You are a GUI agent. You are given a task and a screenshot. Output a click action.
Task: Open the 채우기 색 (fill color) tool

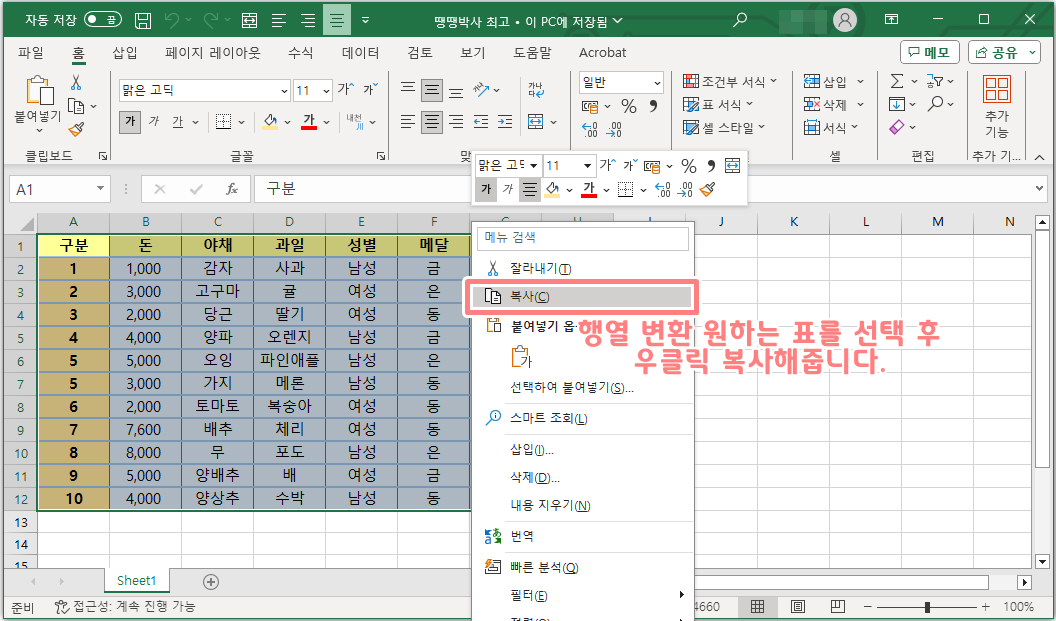coord(271,120)
